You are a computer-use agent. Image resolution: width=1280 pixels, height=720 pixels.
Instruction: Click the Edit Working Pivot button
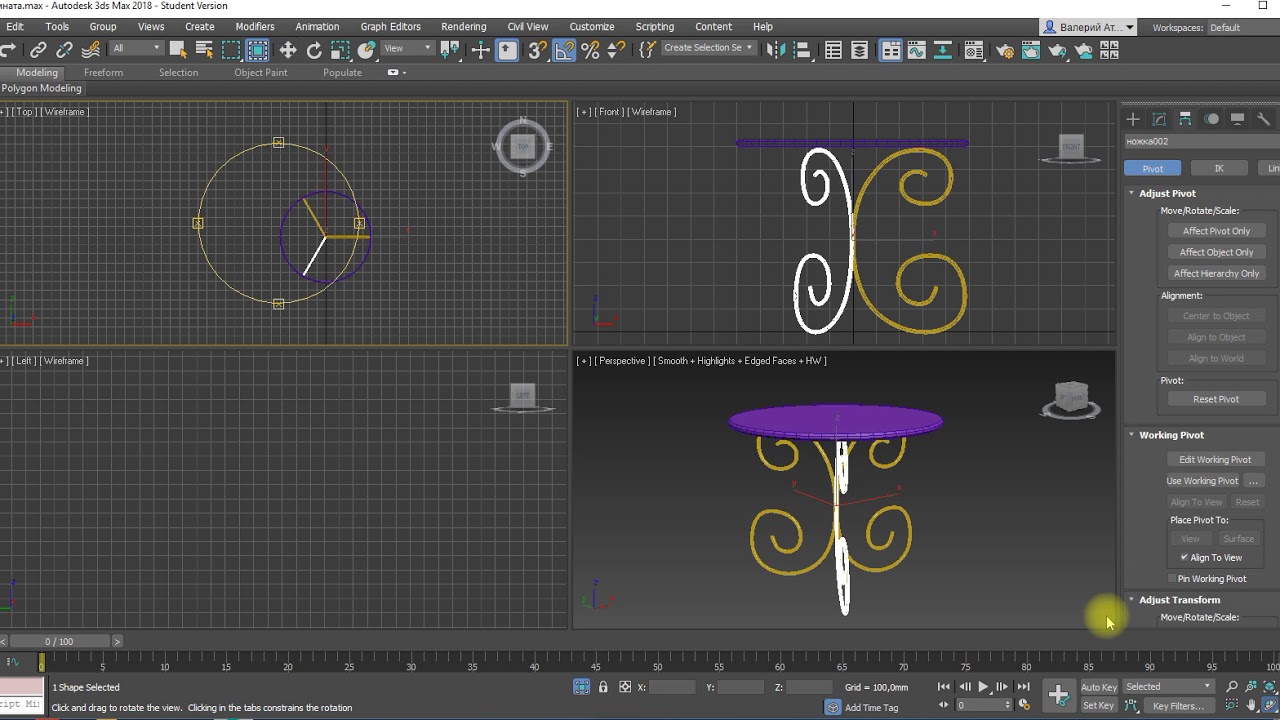pyautogui.click(x=1215, y=460)
